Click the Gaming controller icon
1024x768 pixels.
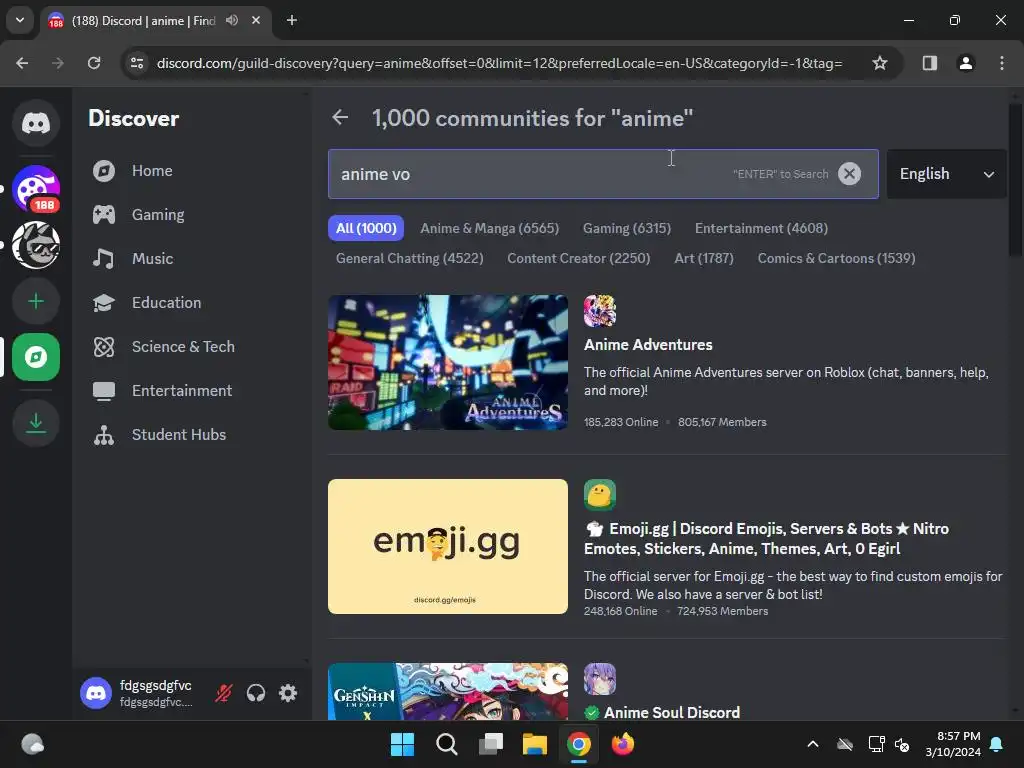(x=104, y=215)
